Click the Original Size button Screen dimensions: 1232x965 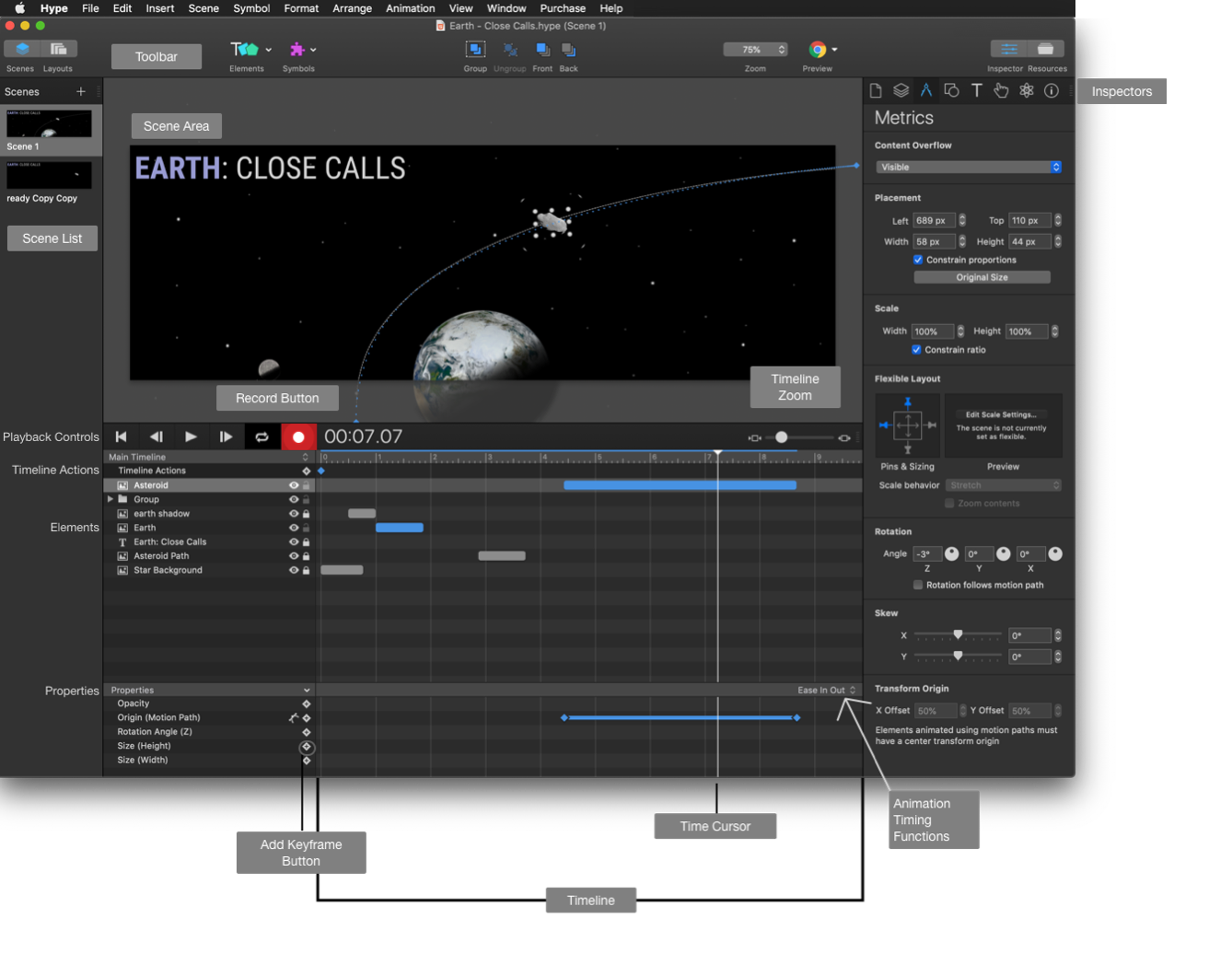(x=982, y=277)
